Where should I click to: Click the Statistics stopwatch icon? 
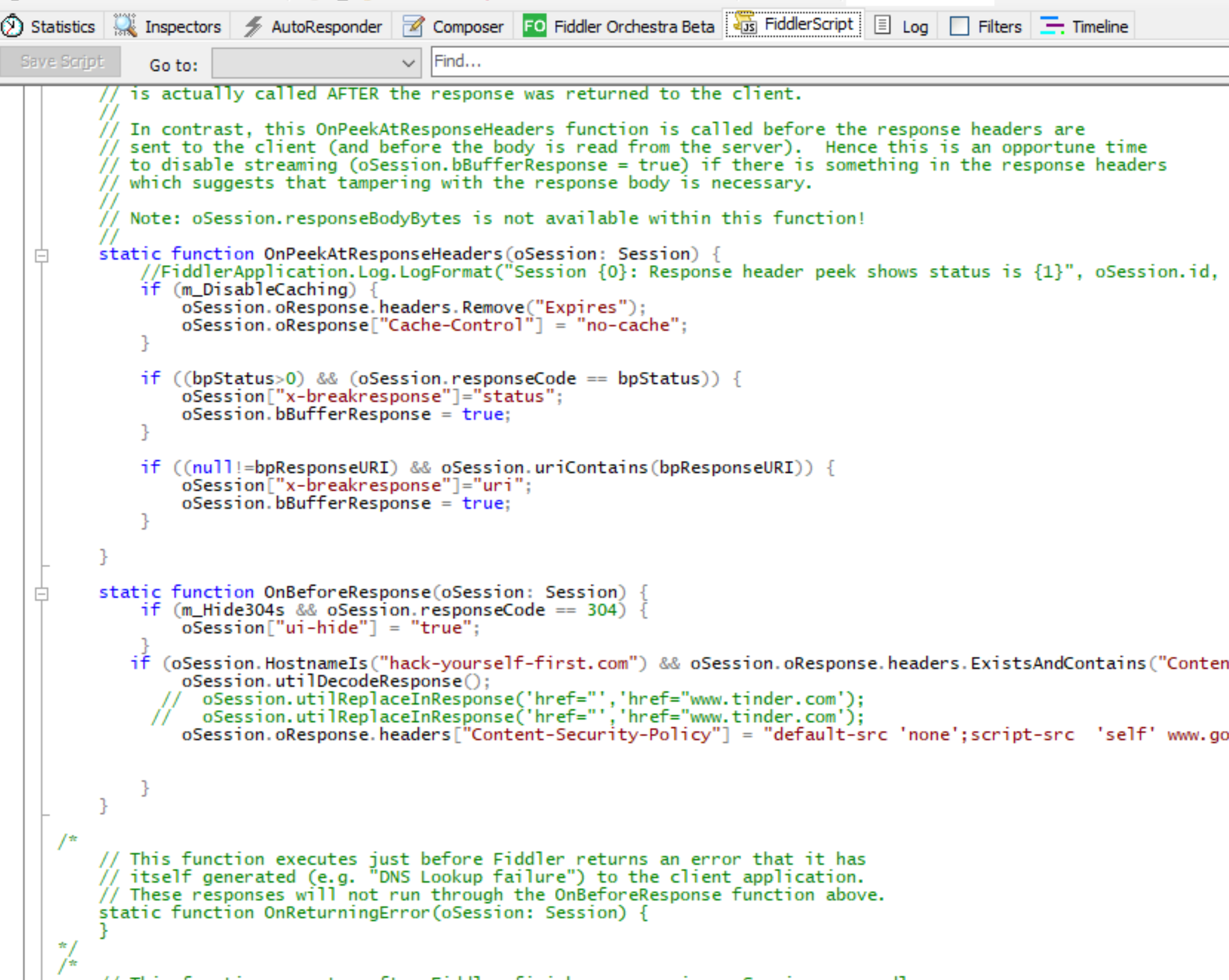pyautogui.click(x=12, y=27)
